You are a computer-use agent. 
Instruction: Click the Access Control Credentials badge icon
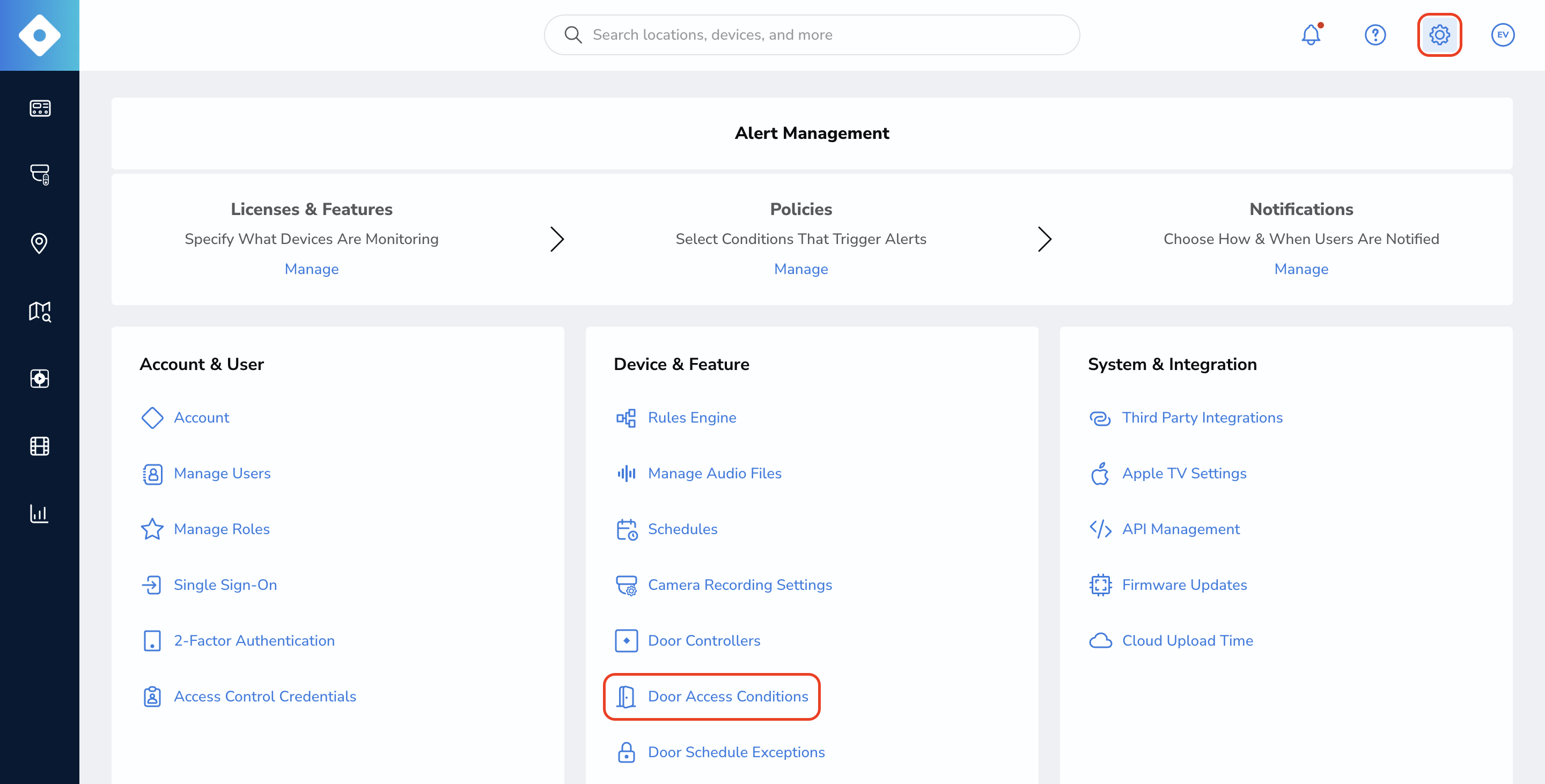click(x=152, y=697)
